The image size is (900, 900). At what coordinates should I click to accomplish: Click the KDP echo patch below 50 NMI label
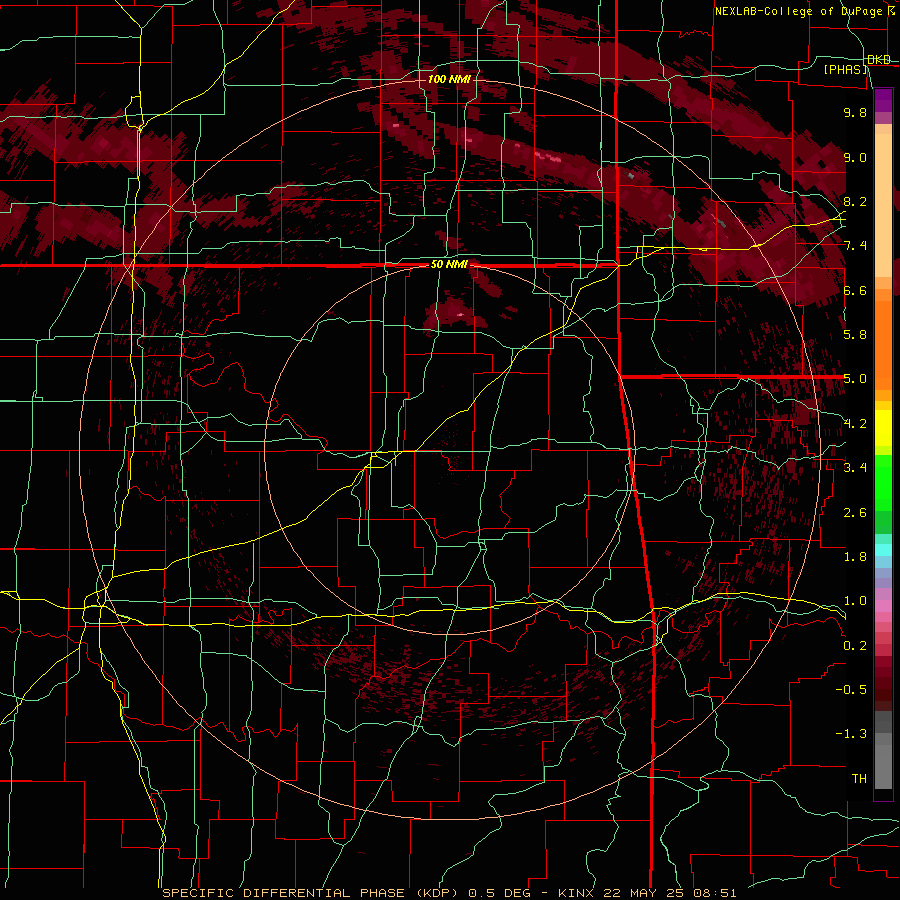point(456,315)
